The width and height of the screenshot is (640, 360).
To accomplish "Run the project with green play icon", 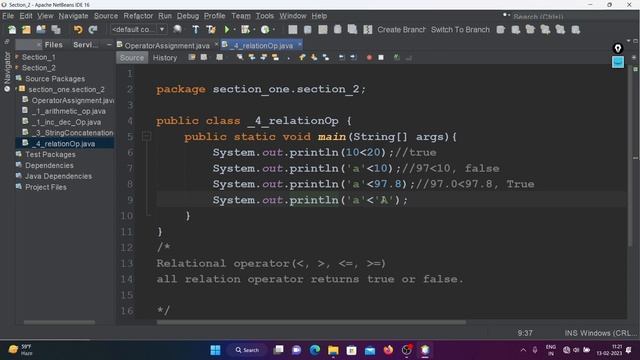I will [x=227, y=29].
